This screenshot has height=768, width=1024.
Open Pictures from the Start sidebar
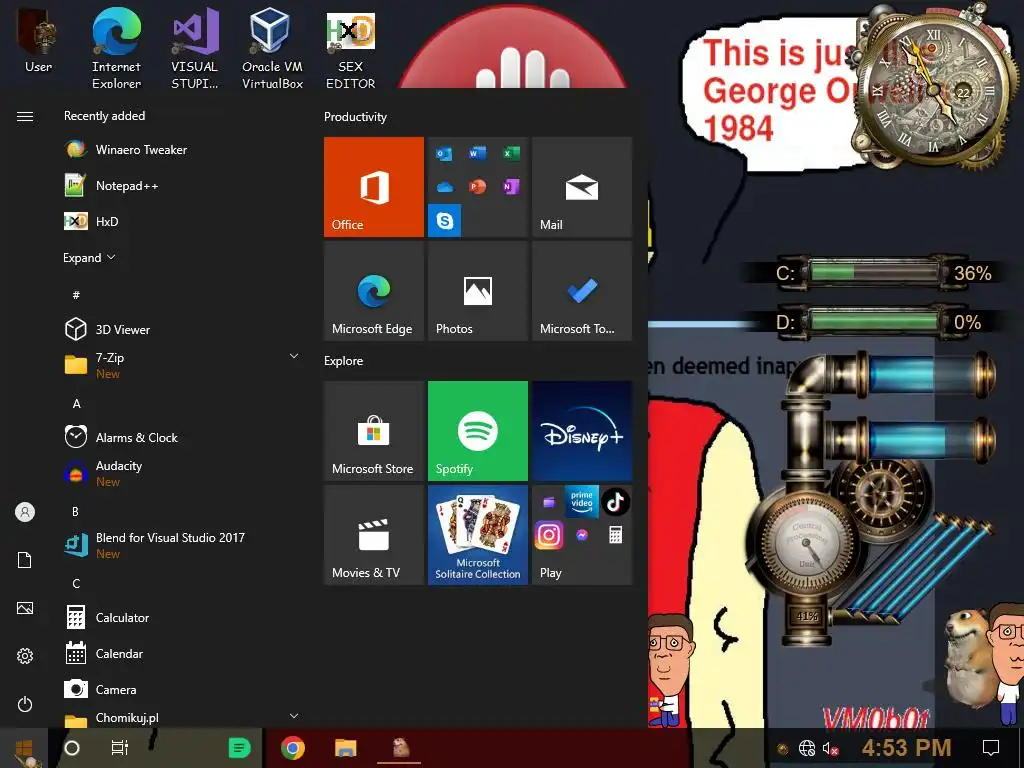pos(25,608)
